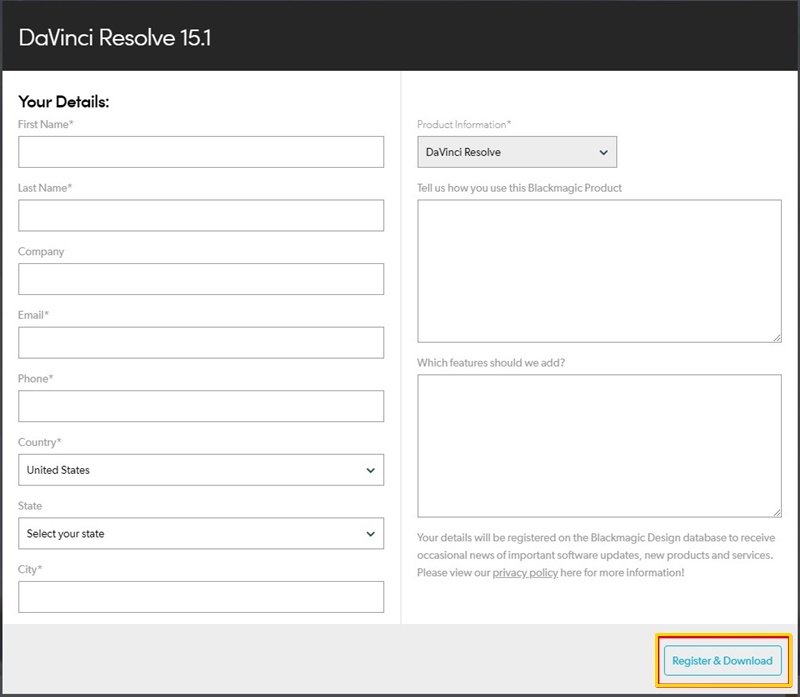Click the 'State' label
Screen dimensions: 800x697
30,506
